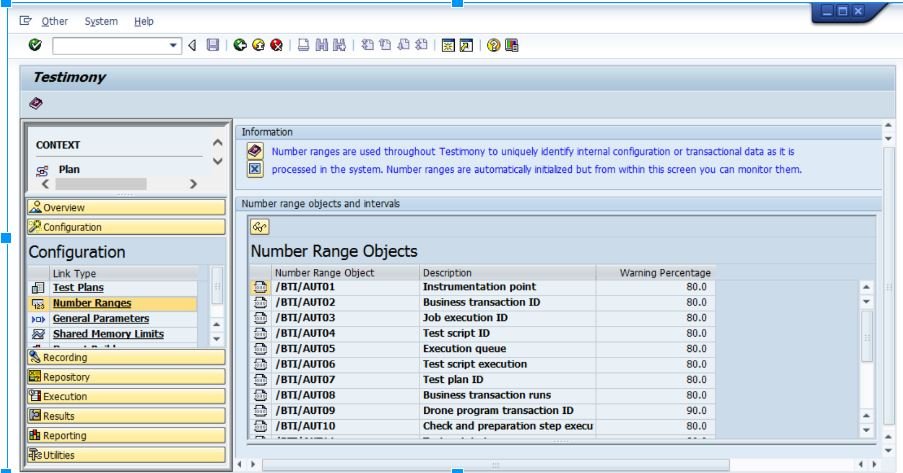The image size is (903, 473).
Task: Click the Print icon in the toolbar
Action: pyautogui.click(x=303, y=45)
